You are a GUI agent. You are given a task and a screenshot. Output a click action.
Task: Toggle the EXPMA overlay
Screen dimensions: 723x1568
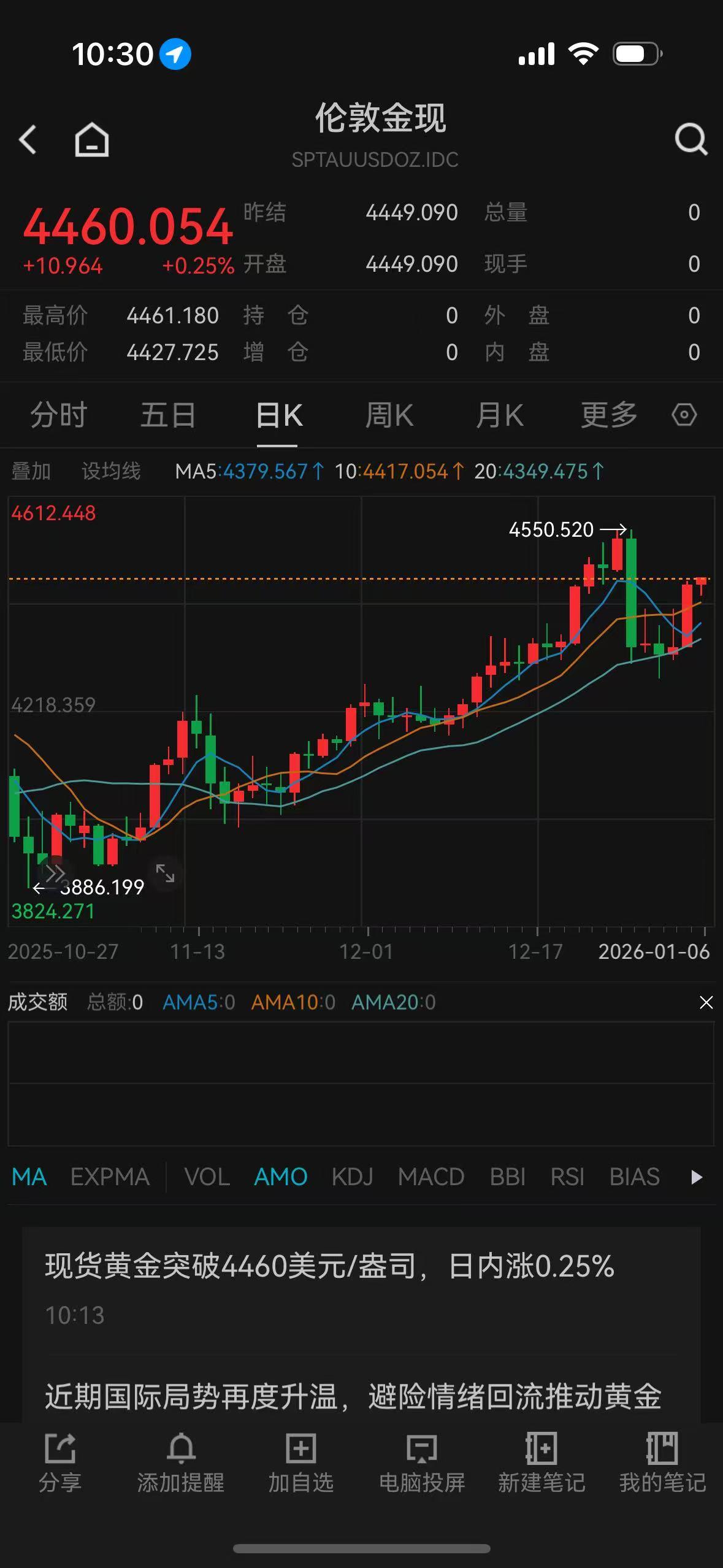(110, 1177)
